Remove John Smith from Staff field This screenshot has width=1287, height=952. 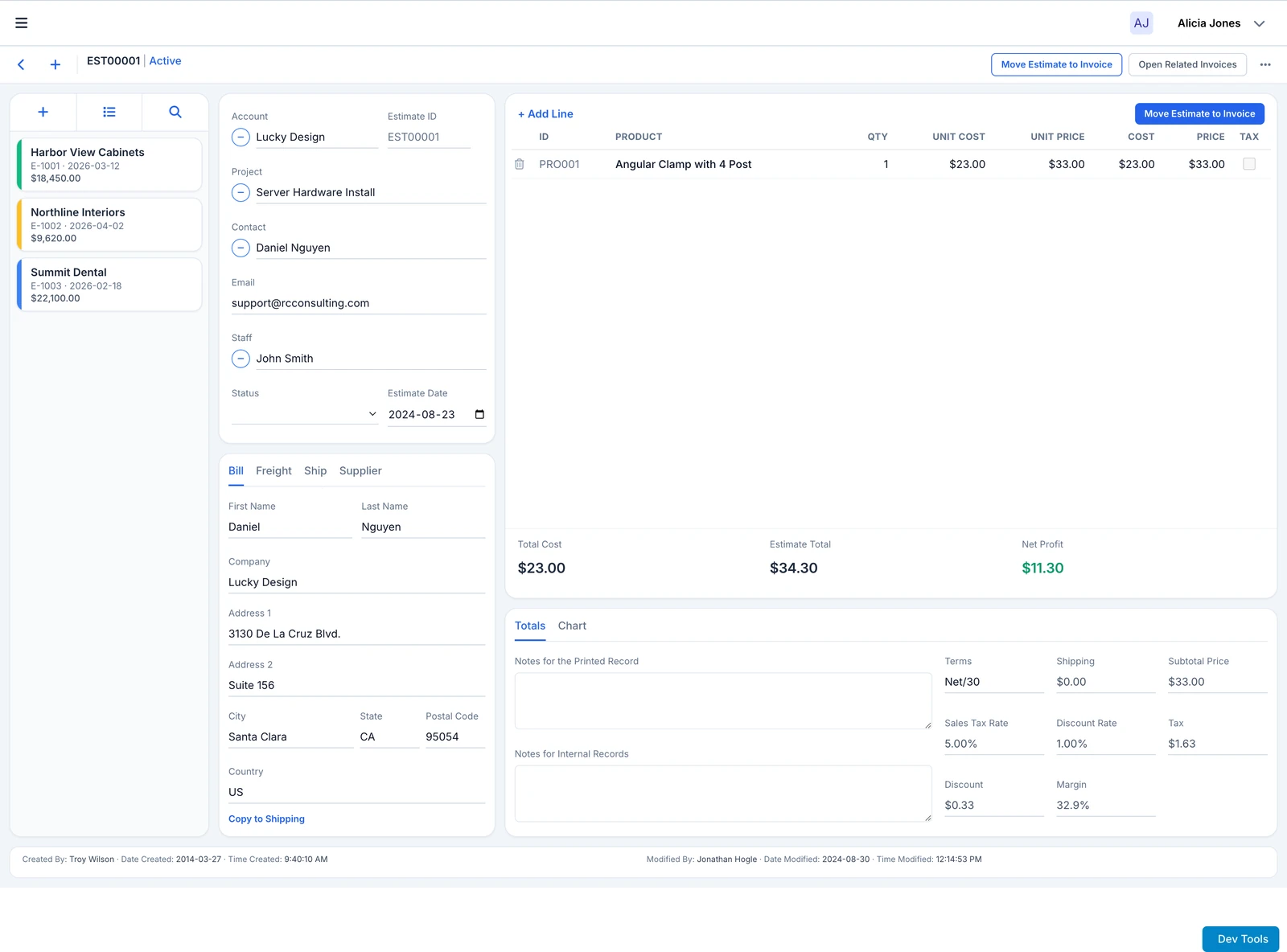click(x=241, y=359)
